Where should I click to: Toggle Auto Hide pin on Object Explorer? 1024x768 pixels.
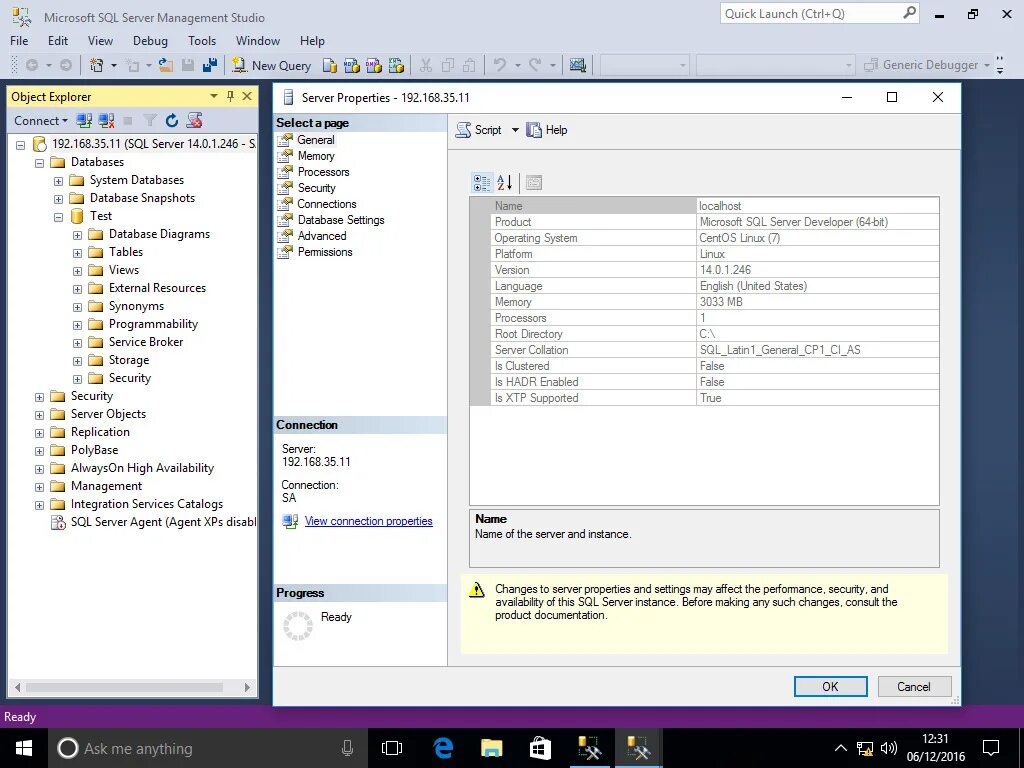pos(230,97)
